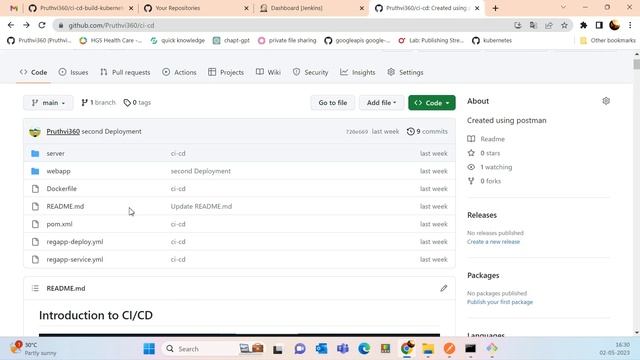Open the Dockerfile file
This screenshot has height=360, width=640.
pos(62,189)
